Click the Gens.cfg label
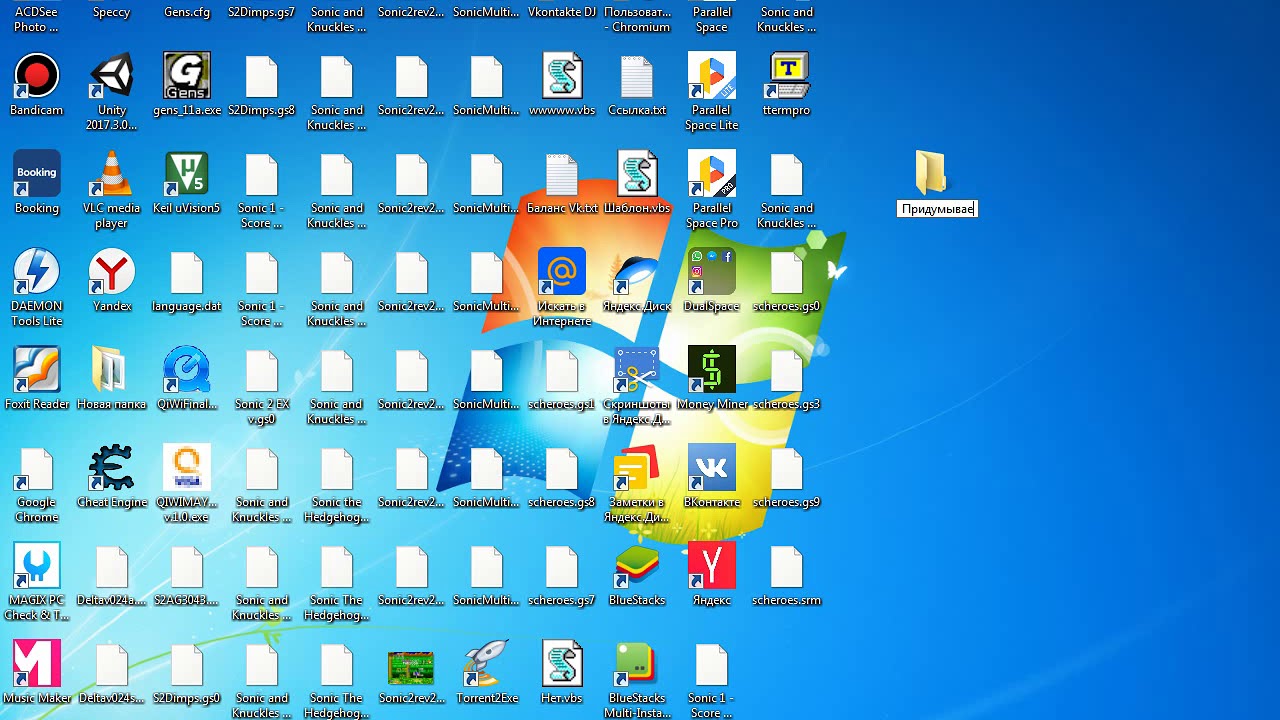The width and height of the screenshot is (1280, 720). click(x=187, y=12)
